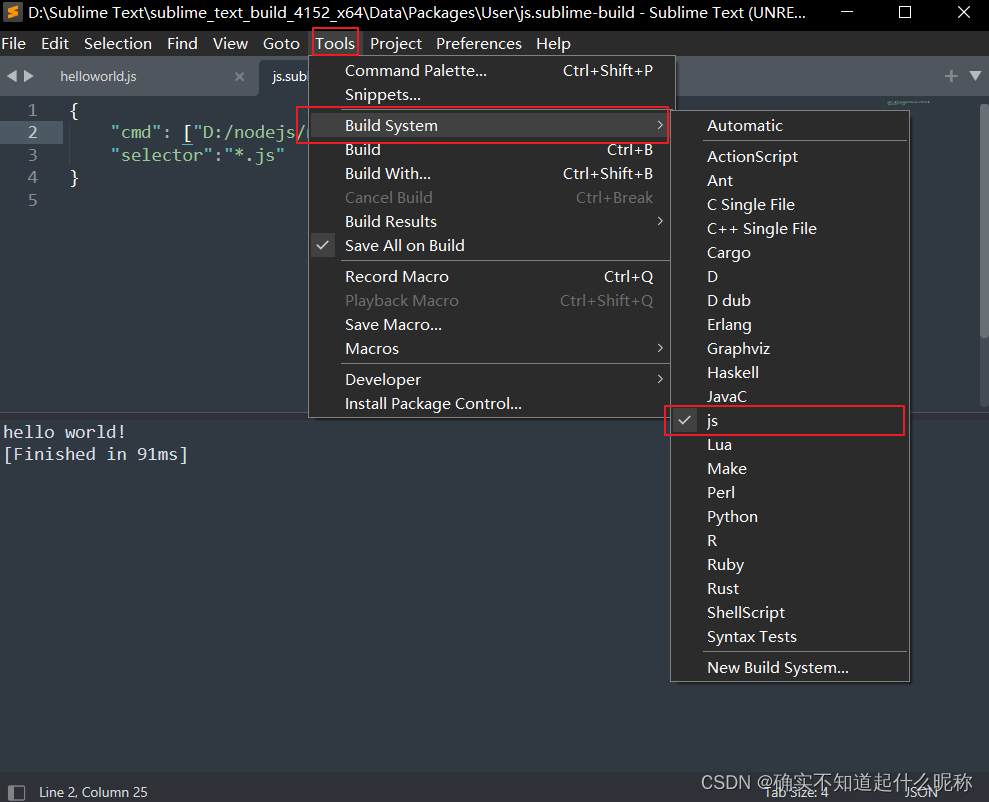Select Perl build system
Viewport: 989px width, 802px height.
(790, 492)
